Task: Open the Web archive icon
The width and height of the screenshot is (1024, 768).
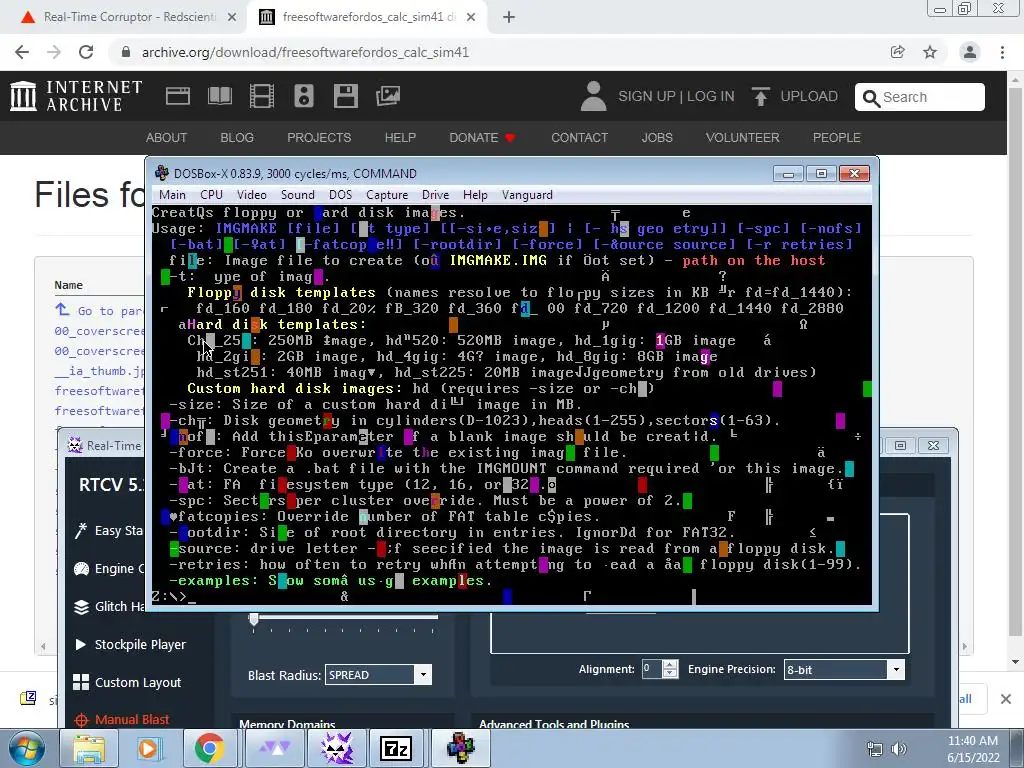Action: [178, 96]
